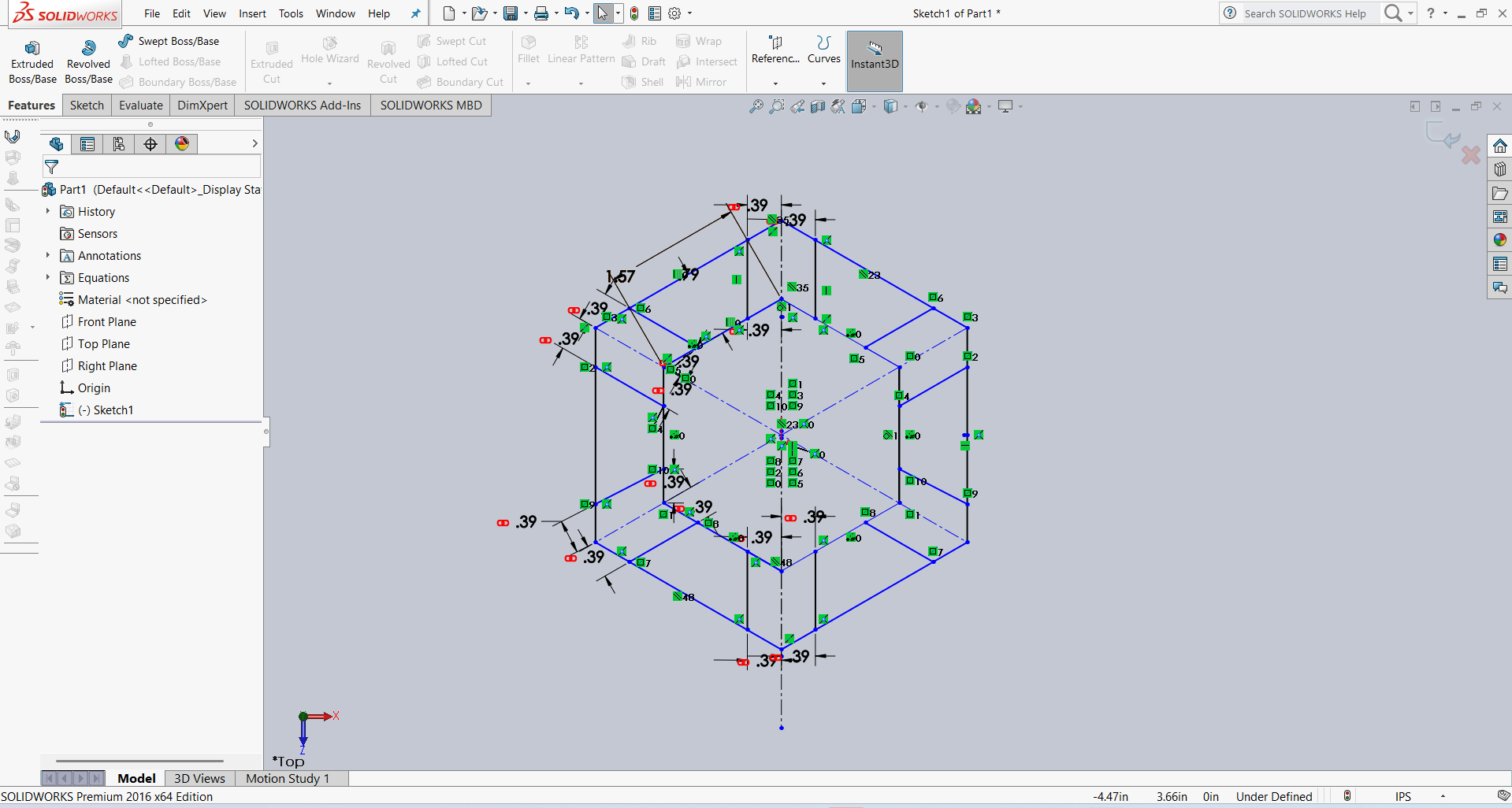Expand FeatureManager tabs chevron
1512x808 pixels.
point(254,143)
